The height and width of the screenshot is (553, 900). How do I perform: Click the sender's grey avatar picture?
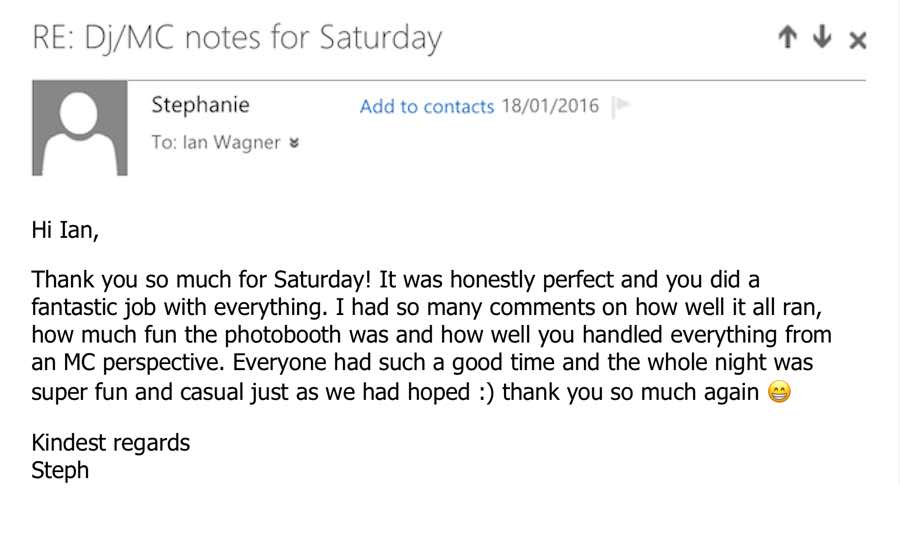(x=80, y=128)
